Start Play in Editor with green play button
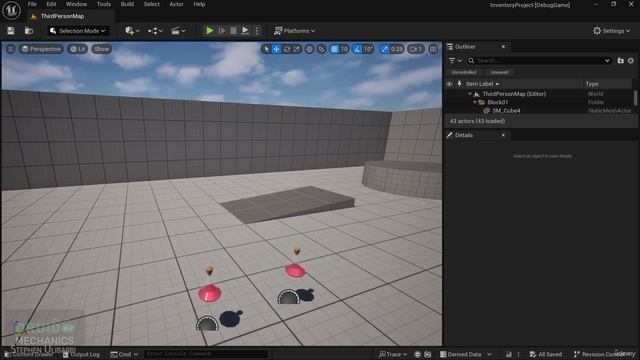This screenshot has height=360, width=640. (209, 31)
